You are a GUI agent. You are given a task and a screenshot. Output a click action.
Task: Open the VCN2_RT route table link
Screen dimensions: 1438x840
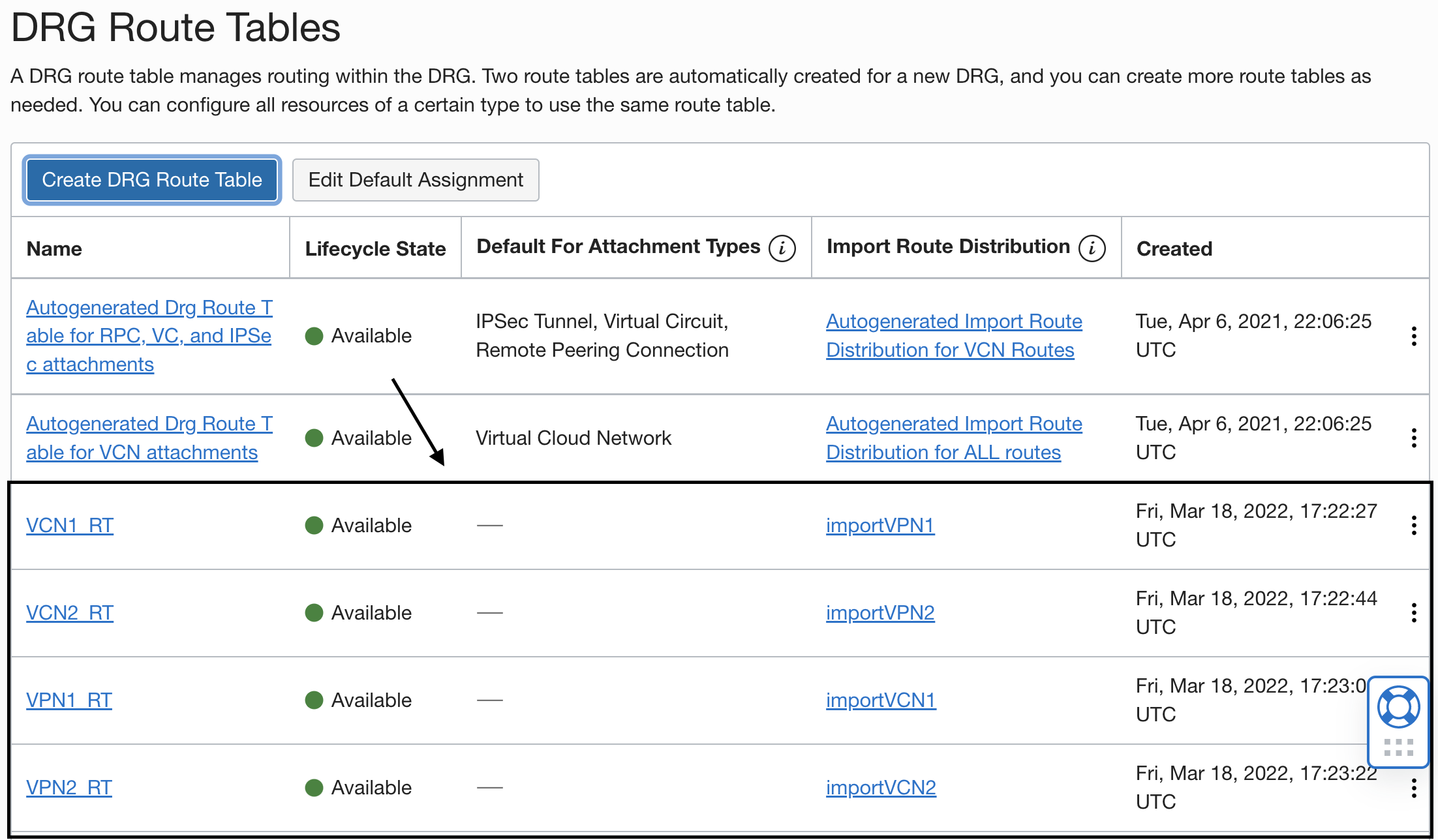tap(70, 612)
